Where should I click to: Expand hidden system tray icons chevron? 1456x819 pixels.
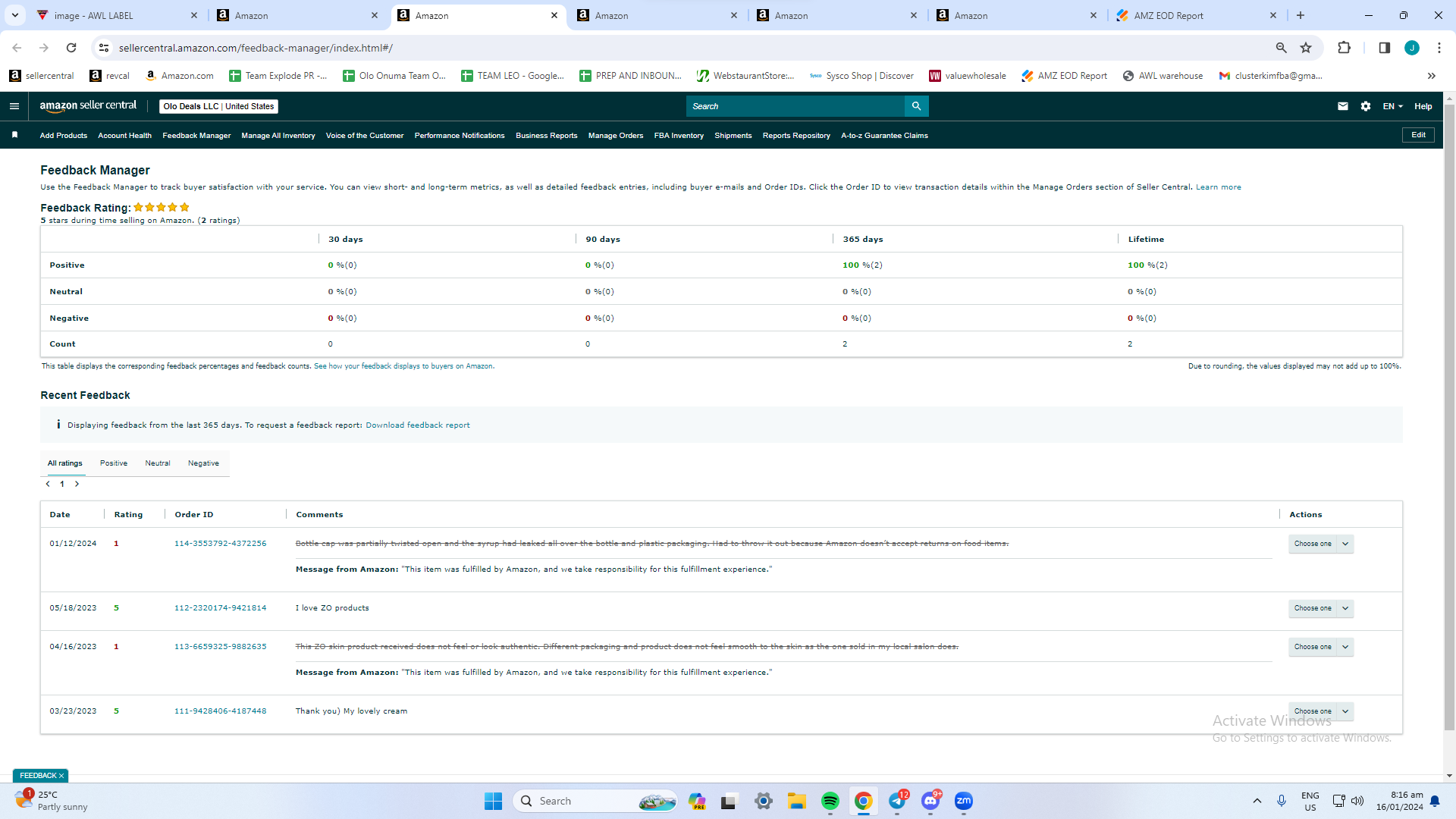coord(1257,801)
